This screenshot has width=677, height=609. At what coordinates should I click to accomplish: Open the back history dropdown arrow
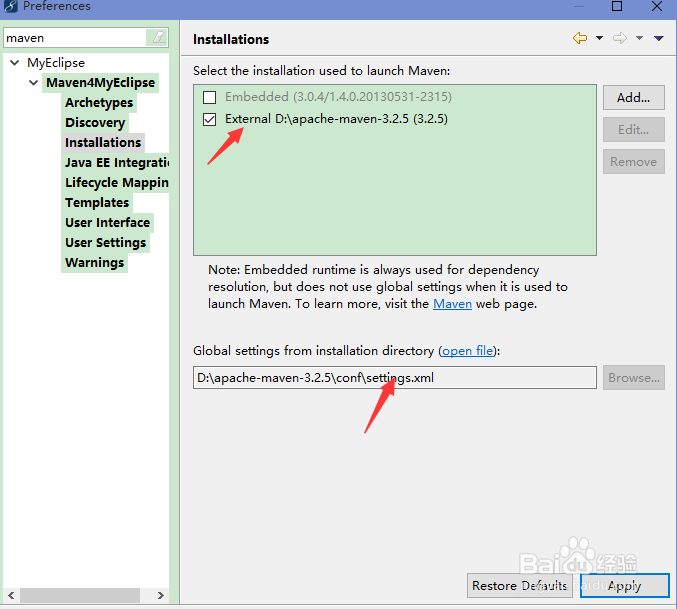tap(599, 38)
